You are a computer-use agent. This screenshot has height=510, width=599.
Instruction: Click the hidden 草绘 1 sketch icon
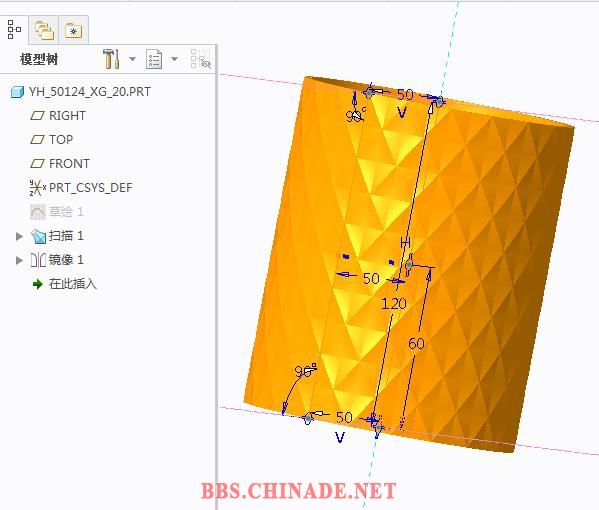coord(38,212)
